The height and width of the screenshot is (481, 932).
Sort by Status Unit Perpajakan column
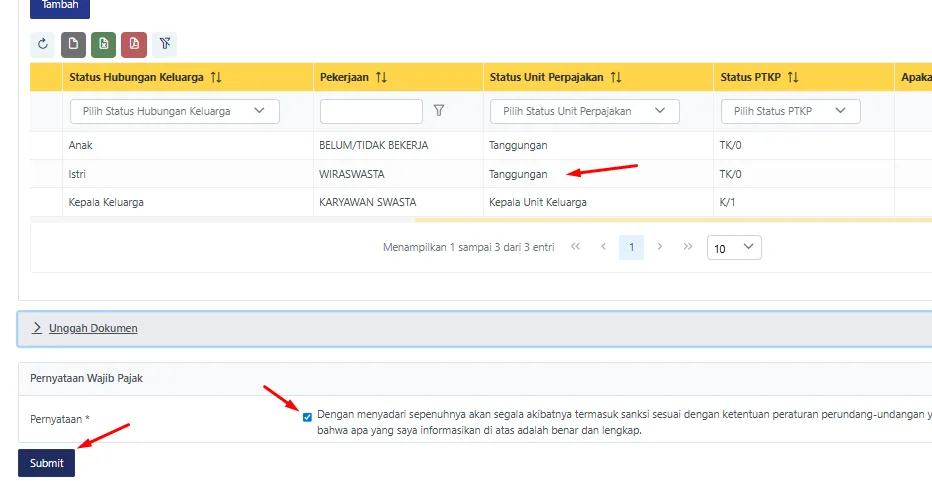point(616,77)
